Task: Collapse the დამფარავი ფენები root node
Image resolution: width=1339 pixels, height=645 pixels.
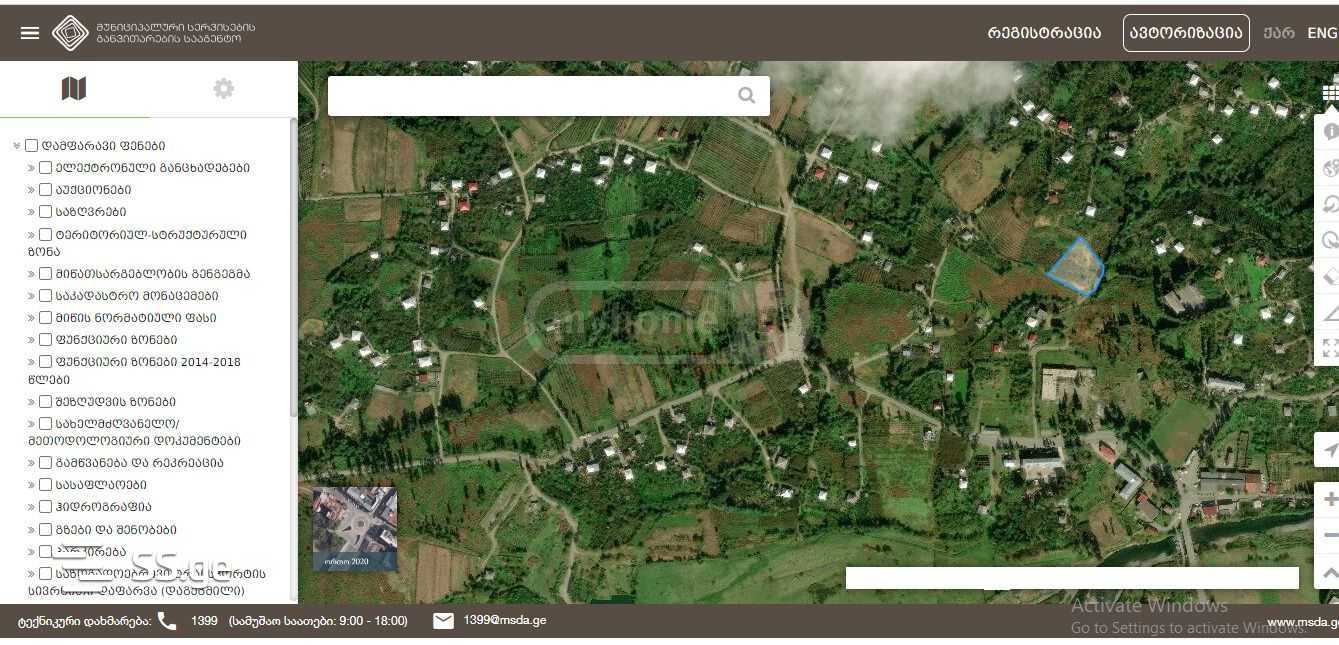Action: [17, 146]
